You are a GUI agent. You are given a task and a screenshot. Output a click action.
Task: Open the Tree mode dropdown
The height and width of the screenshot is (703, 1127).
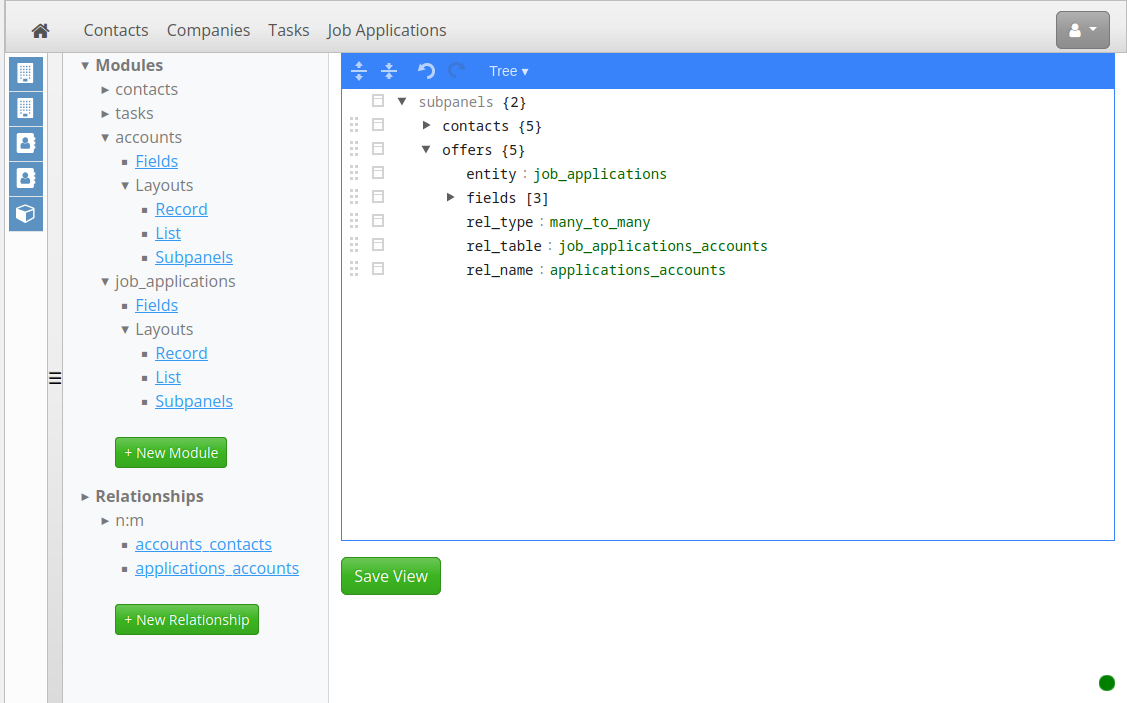(x=508, y=71)
